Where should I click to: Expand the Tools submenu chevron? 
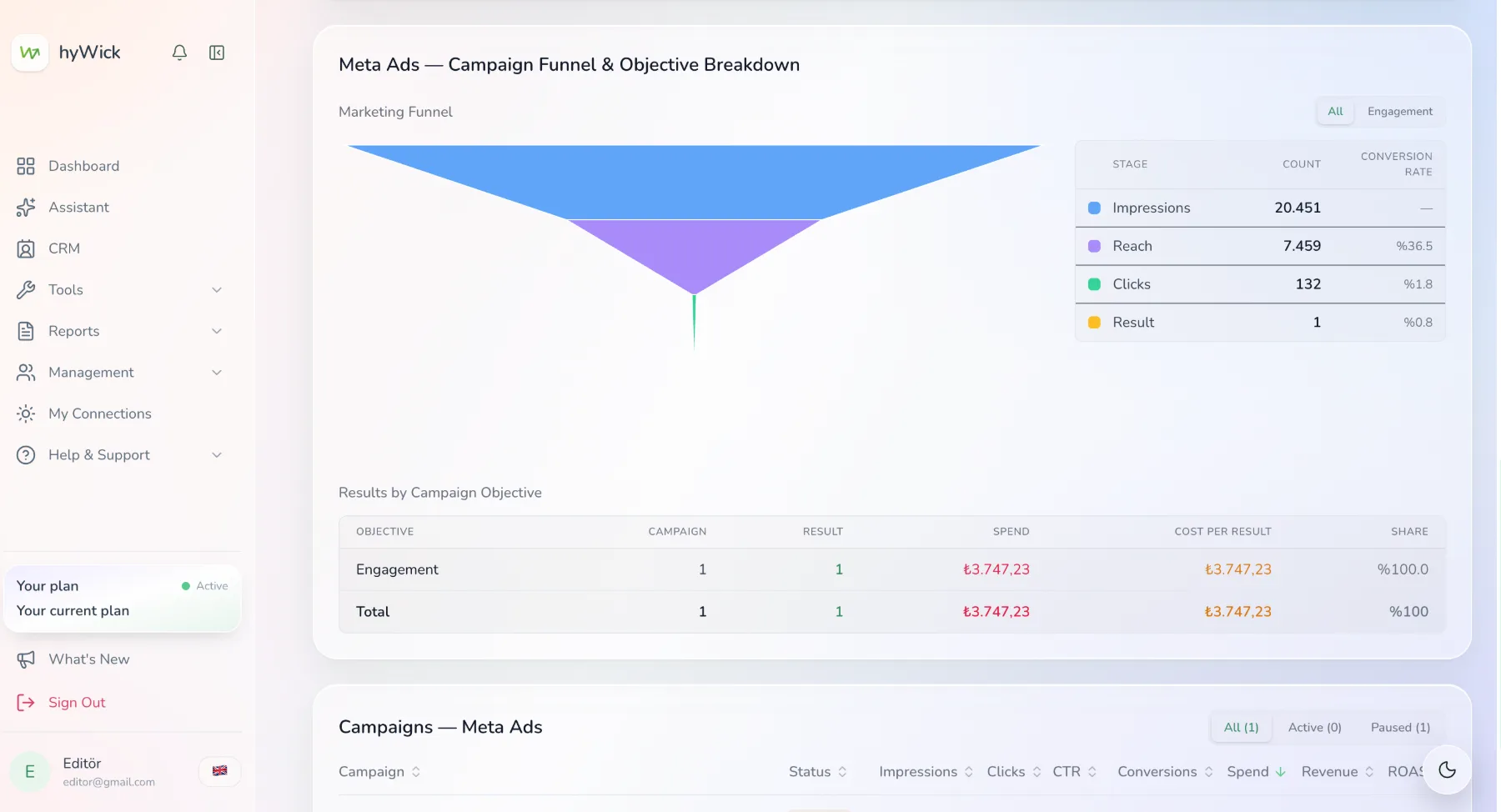217,290
